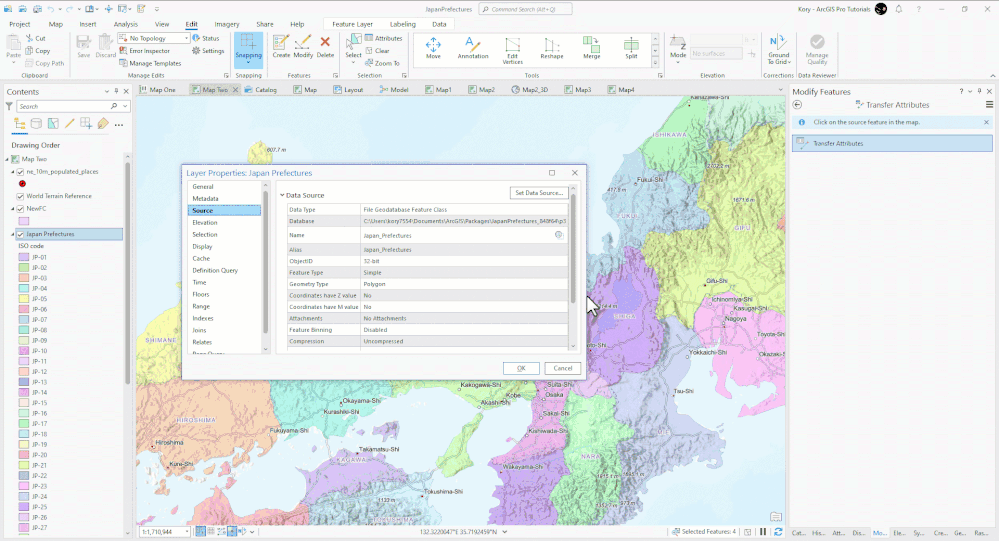Click the JP-01 color swatch
The width and height of the screenshot is (999, 541).
[x=23, y=257]
